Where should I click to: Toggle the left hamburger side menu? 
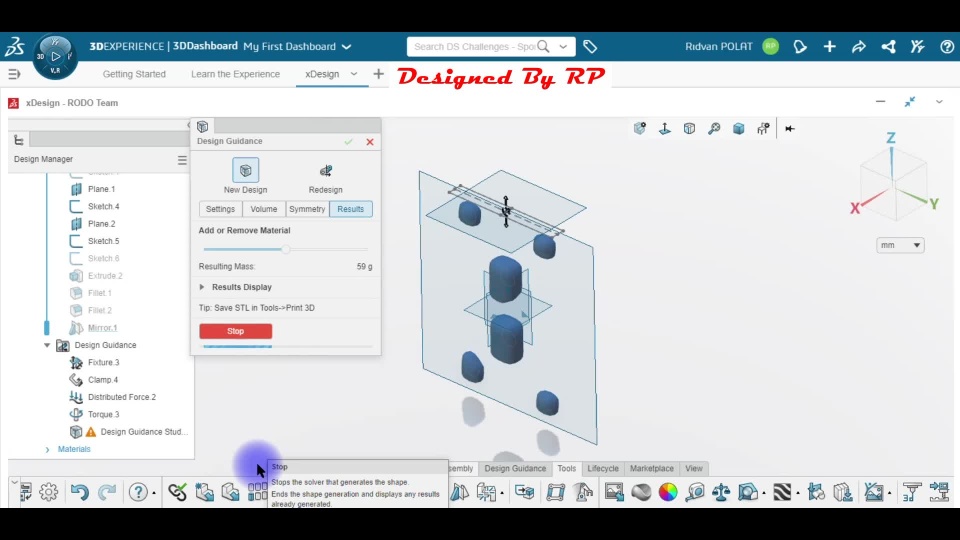tap(14, 74)
